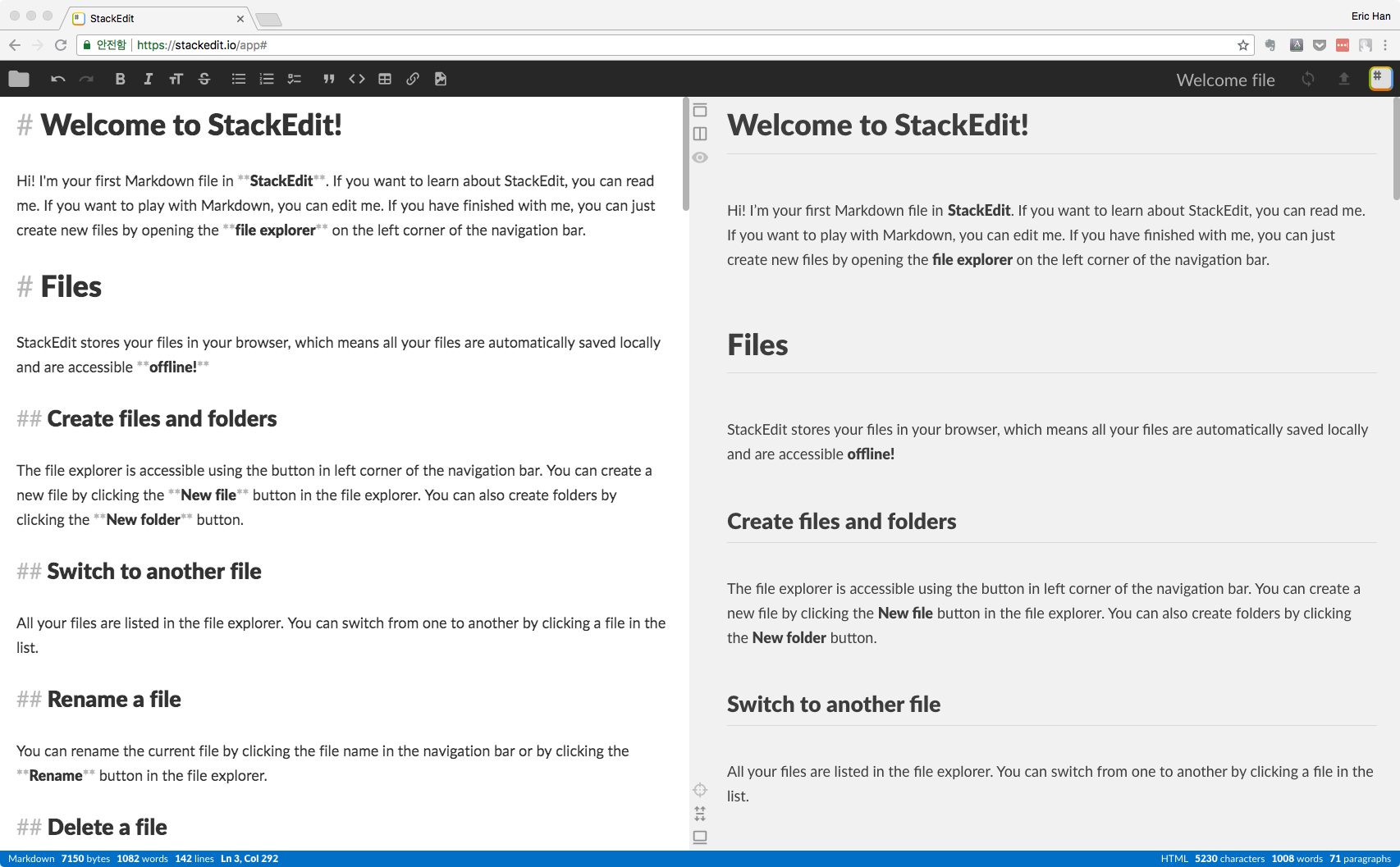
Task: Insert a blockquote
Action: click(x=328, y=79)
